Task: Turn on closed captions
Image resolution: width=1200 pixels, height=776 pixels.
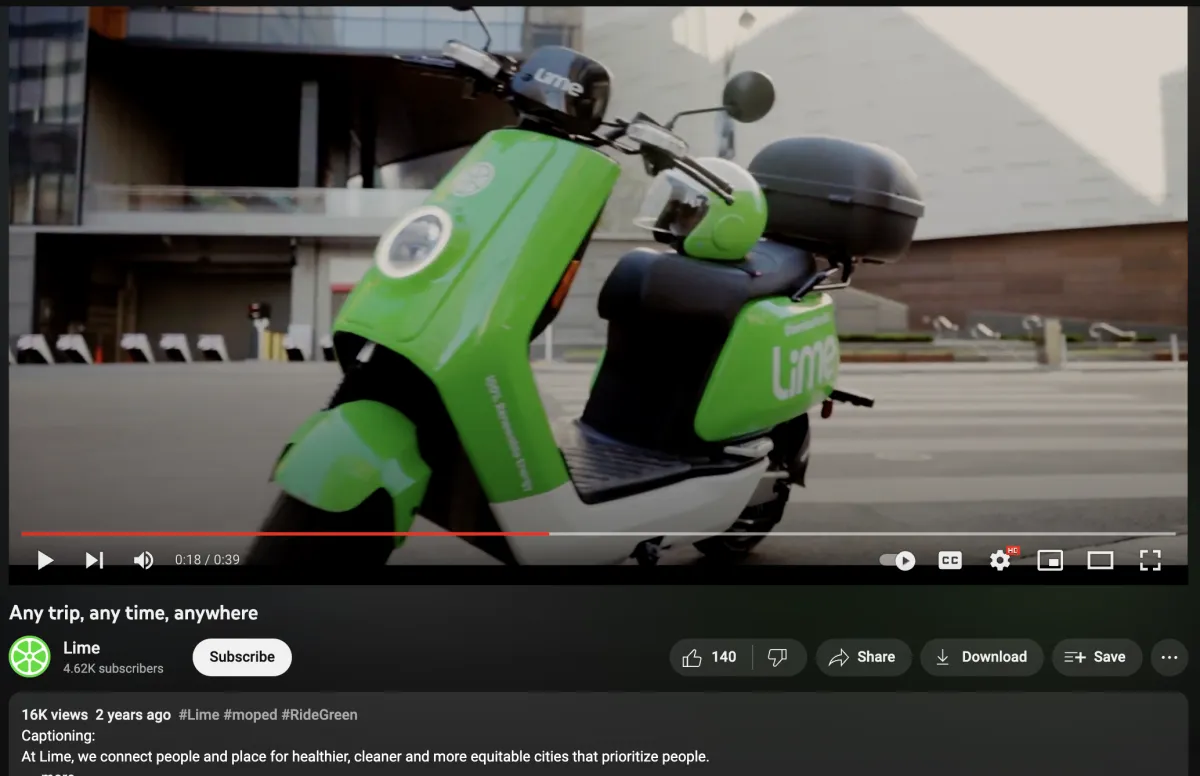Action: (950, 561)
